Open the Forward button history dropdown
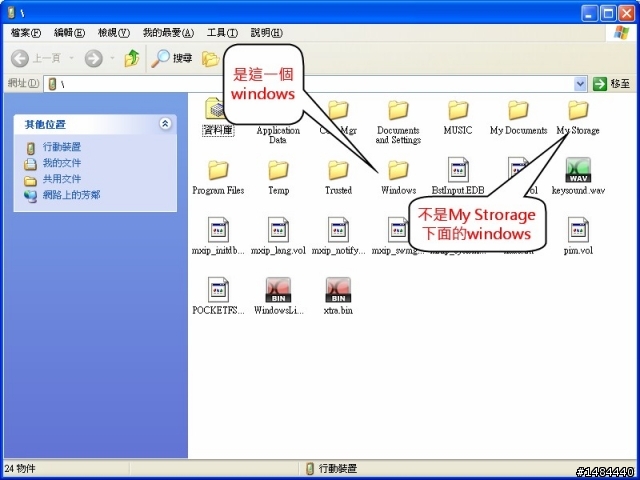Screen dimensions: 640x480 coord(112,58)
